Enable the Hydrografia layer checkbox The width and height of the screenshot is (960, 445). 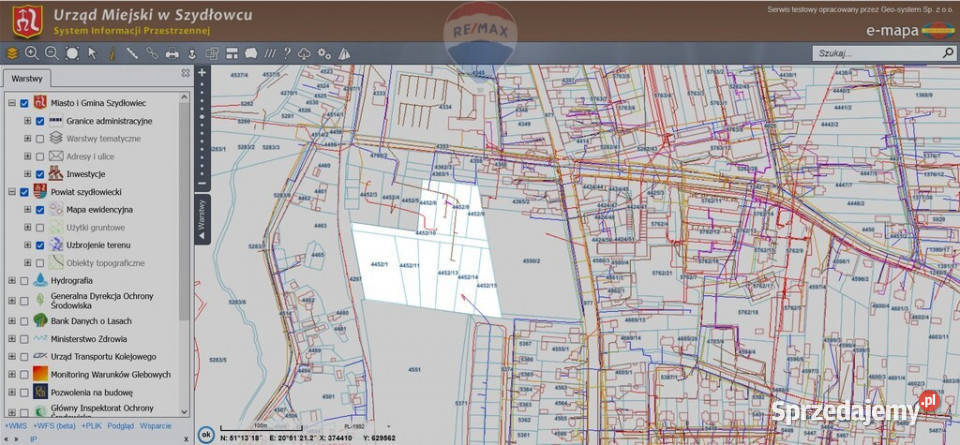(x=24, y=280)
